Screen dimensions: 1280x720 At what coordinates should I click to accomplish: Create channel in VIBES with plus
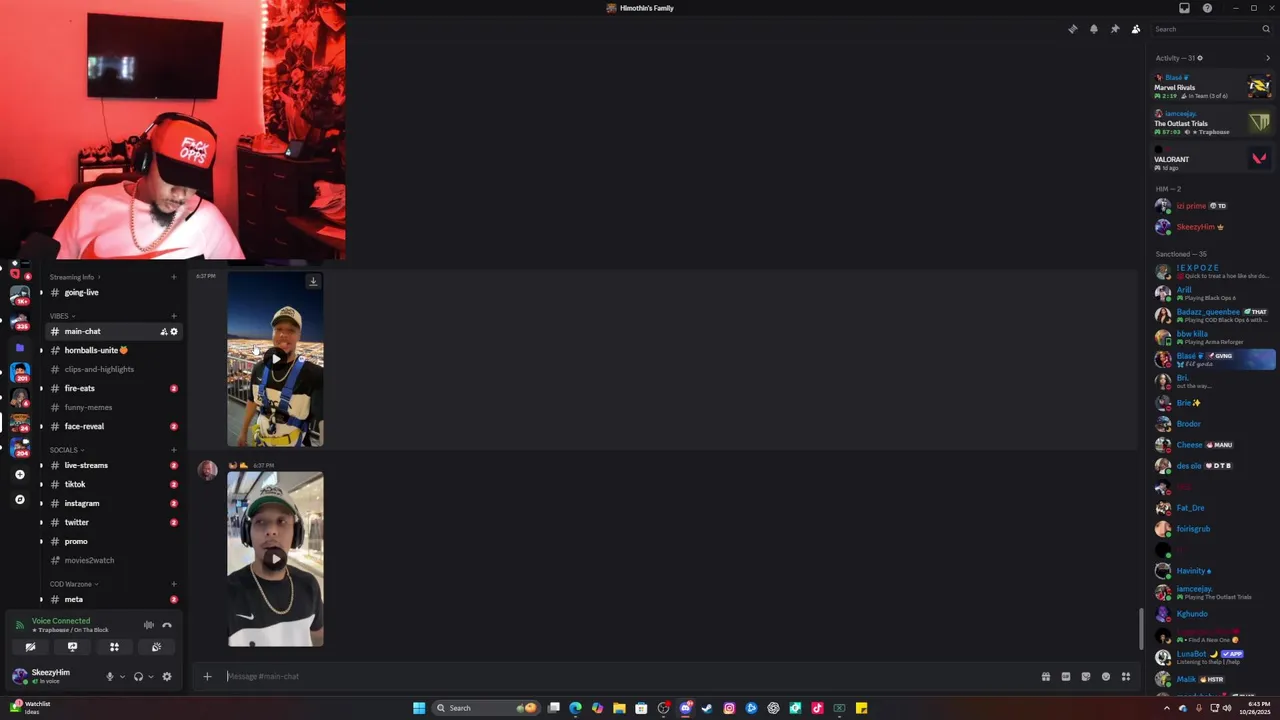click(x=174, y=316)
